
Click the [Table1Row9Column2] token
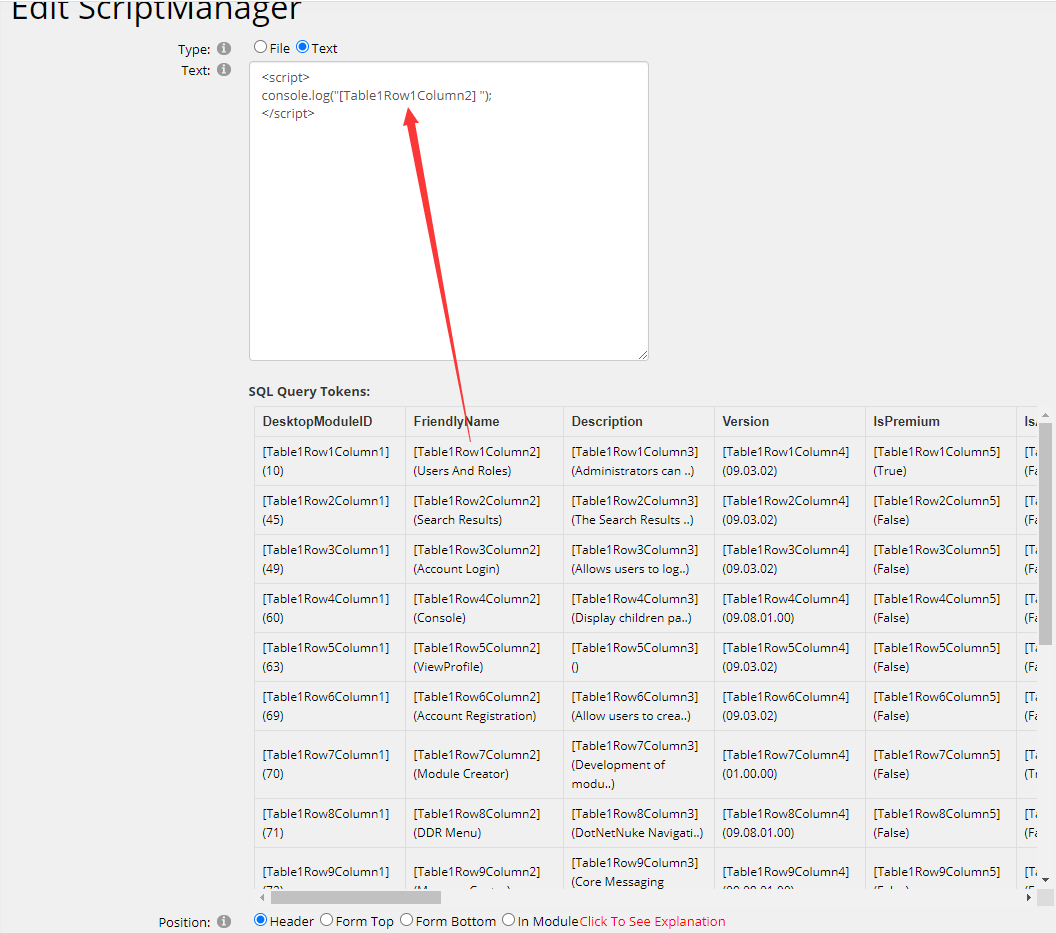[x=477, y=872]
